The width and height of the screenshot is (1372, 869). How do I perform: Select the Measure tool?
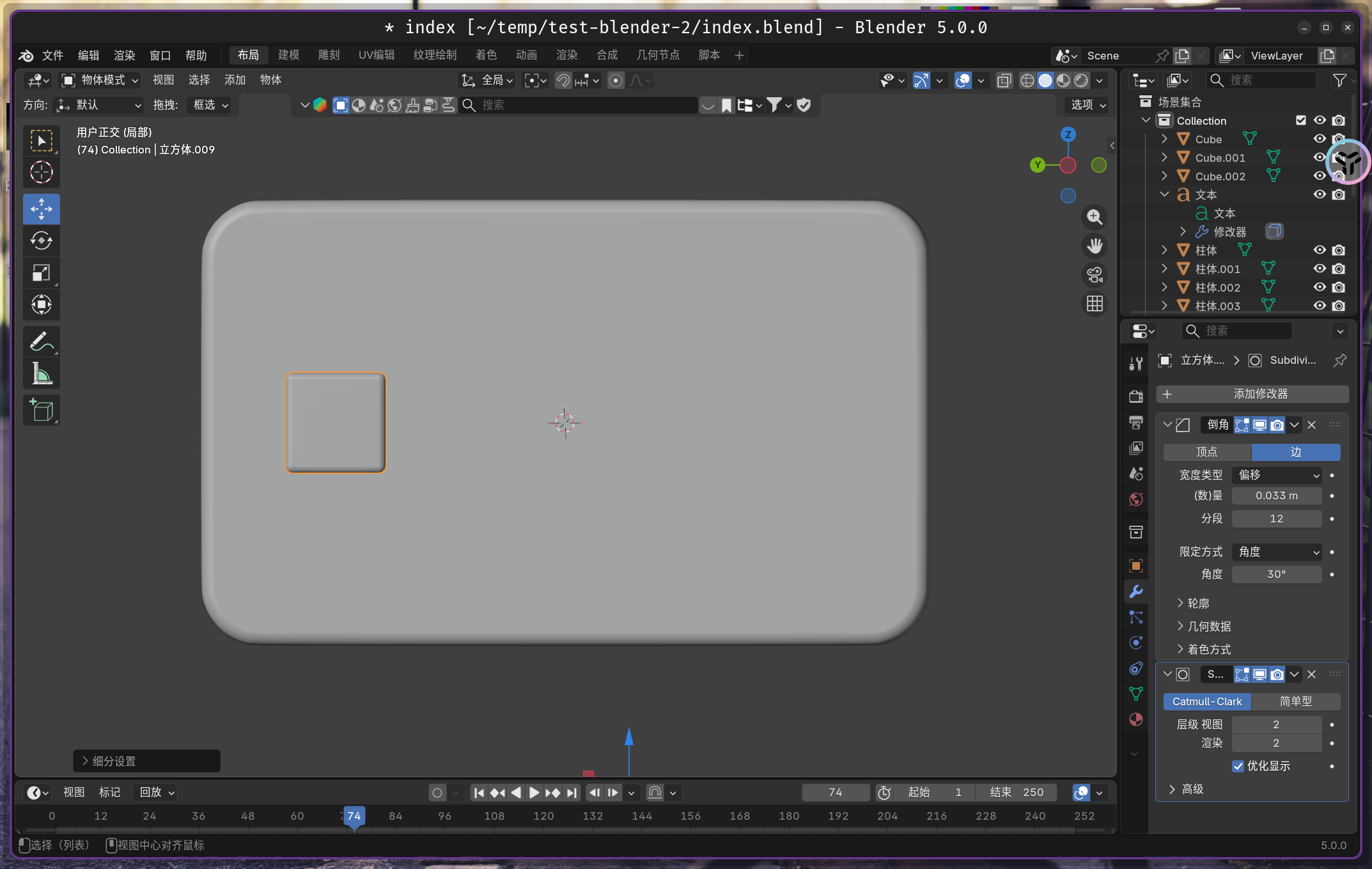coord(42,374)
